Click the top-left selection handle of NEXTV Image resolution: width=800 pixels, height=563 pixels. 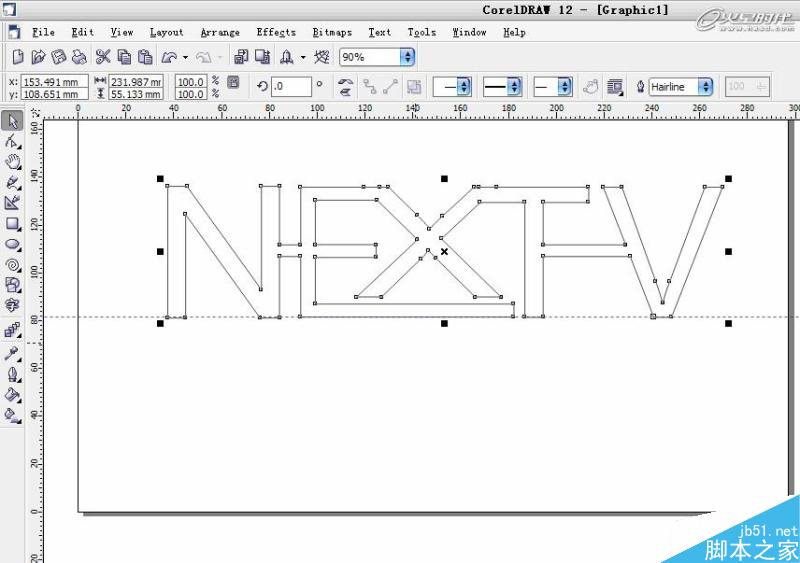tap(160, 179)
